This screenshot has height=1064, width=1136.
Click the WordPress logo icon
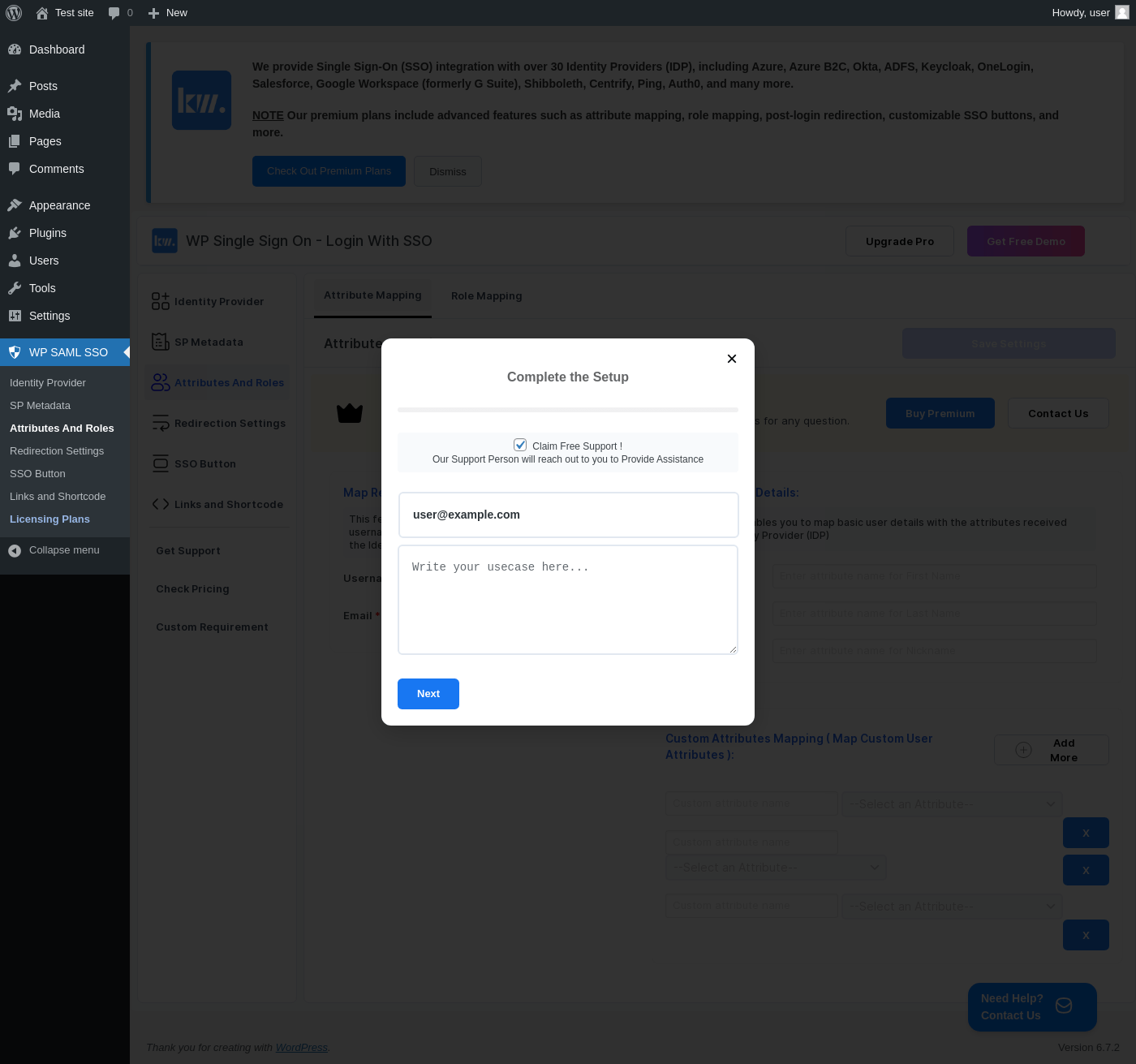(x=14, y=13)
